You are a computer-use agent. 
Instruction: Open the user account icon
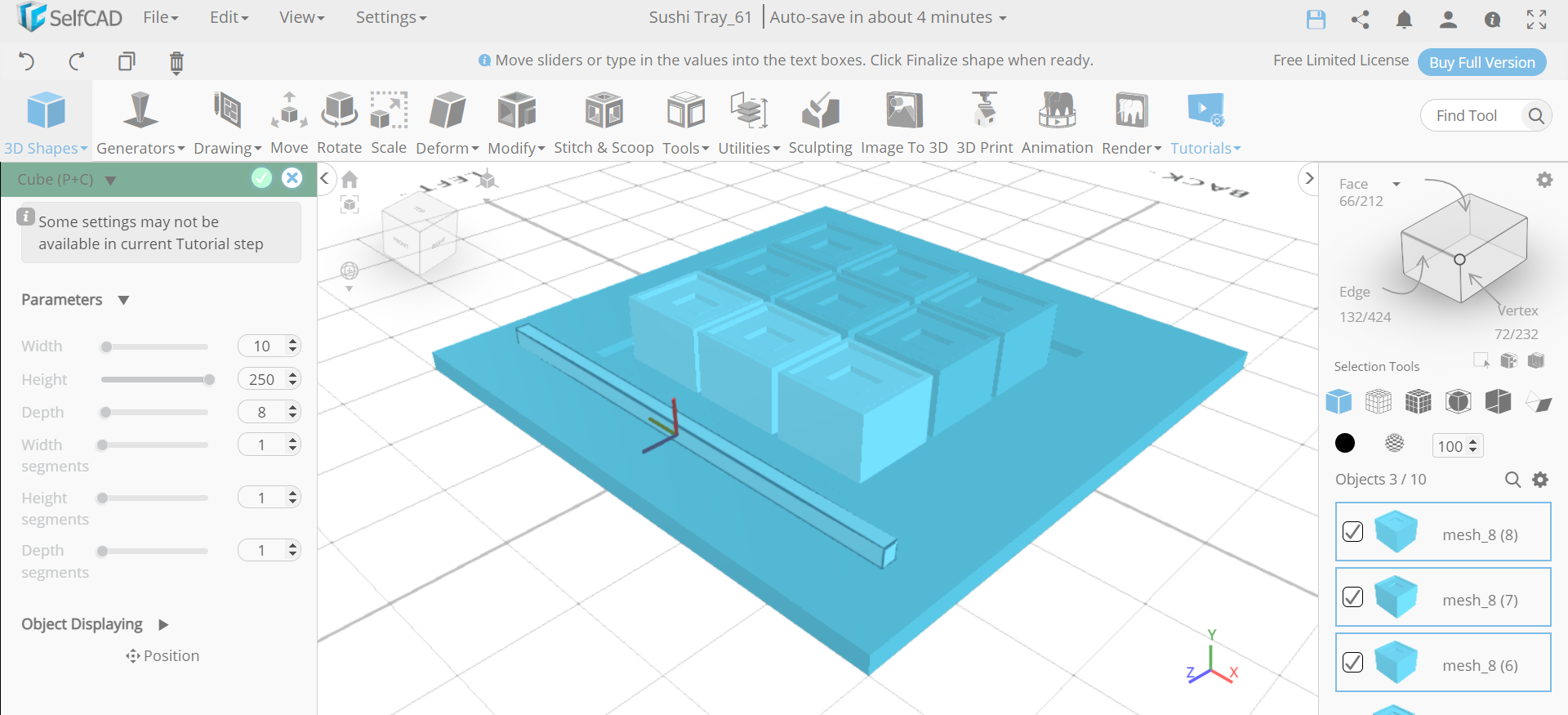[1448, 20]
